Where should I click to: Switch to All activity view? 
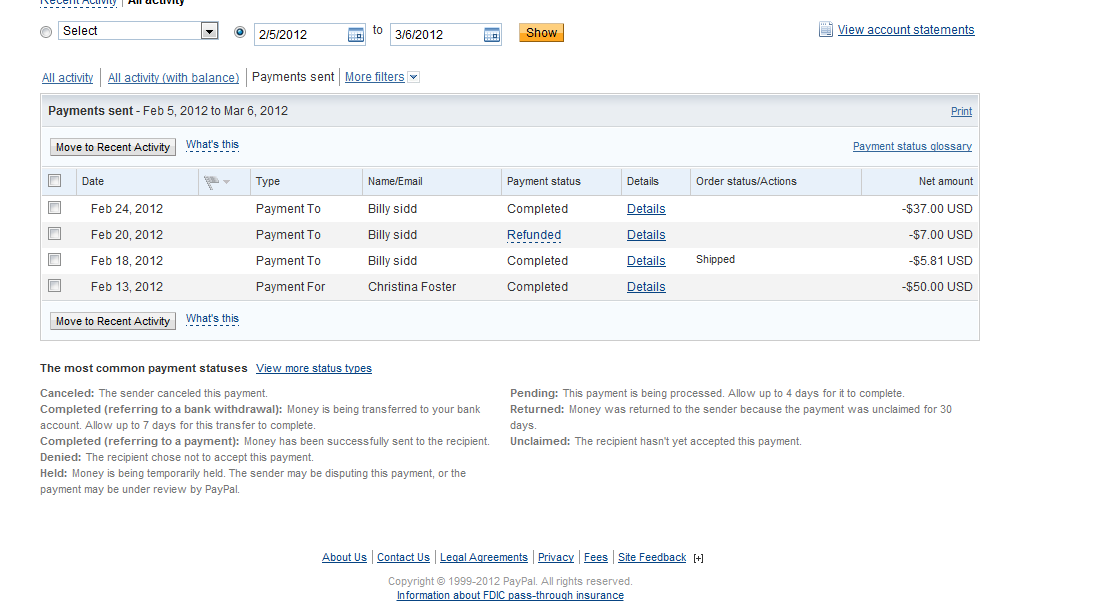pos(67,78)
